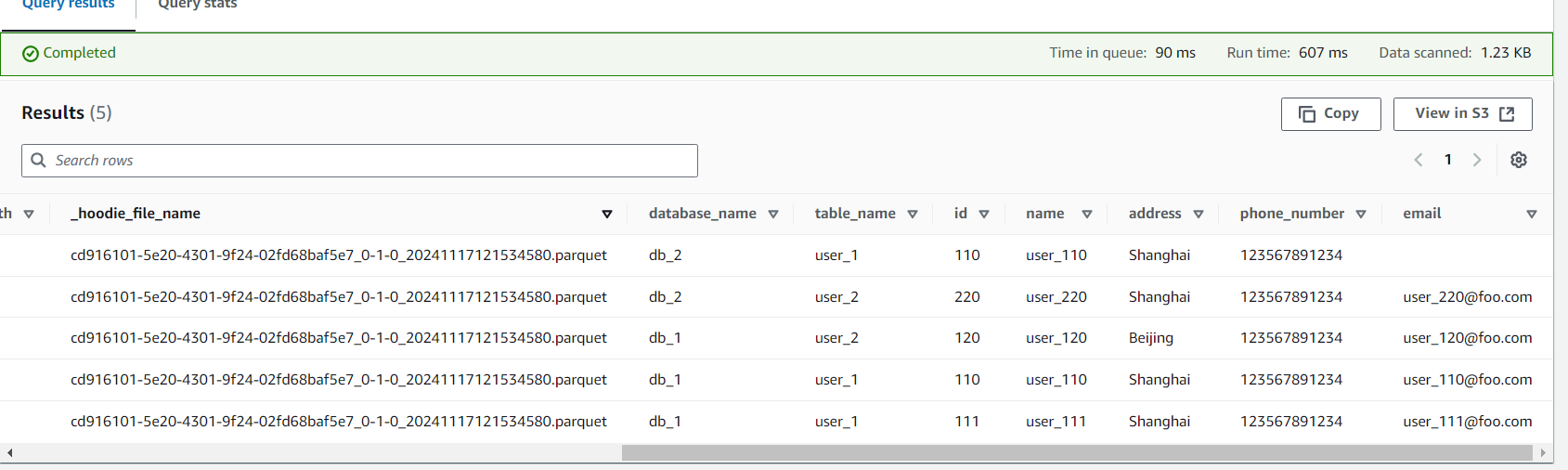Sort by _hoodie_file_name column arrow
The height and width of the screenshot is (470, 1568).
607,215
